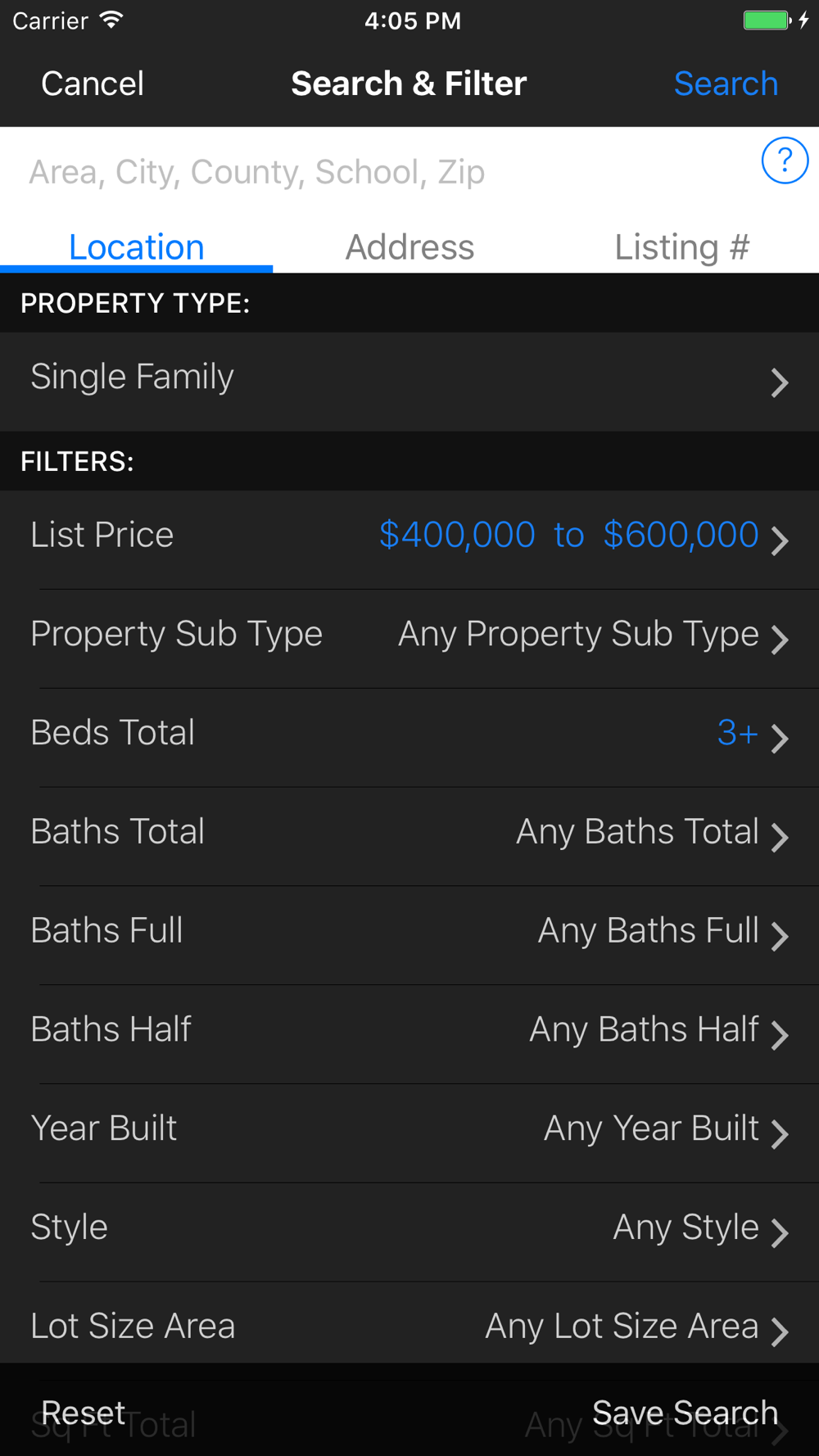
Task: Click Save Search at the bottom
Action: tap(685, 1413)
